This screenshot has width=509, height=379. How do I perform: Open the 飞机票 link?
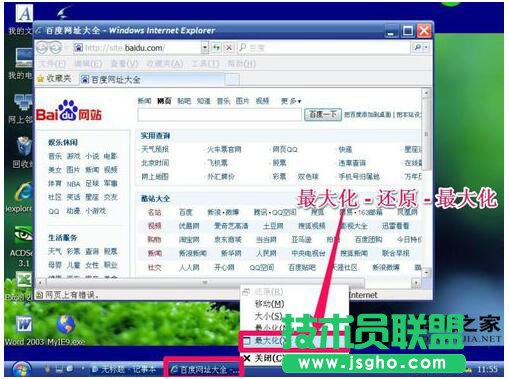pos(217,163)
